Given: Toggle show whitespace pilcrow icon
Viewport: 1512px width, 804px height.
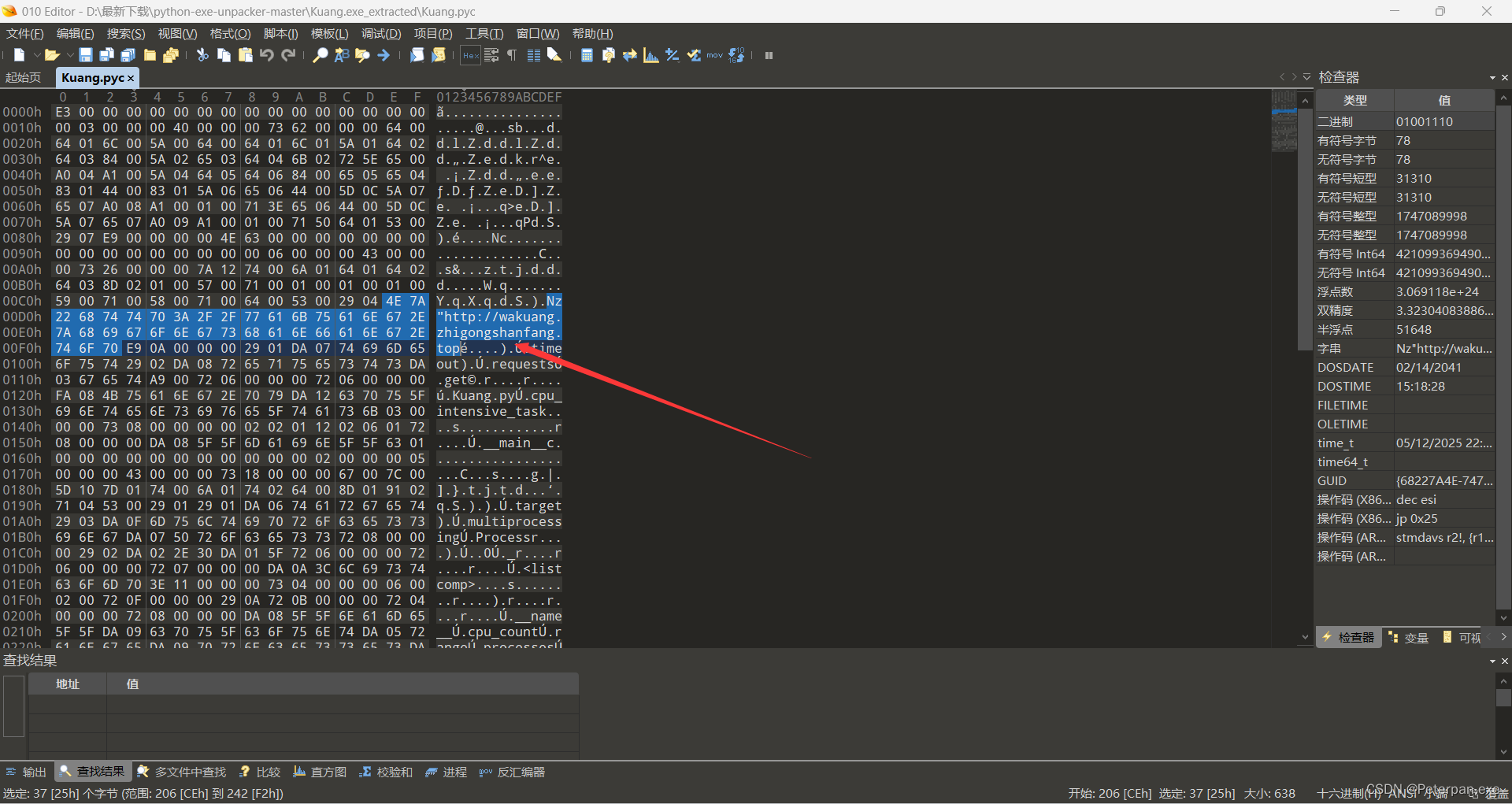Looking at the screenshot, I should [x=512, y=55].
